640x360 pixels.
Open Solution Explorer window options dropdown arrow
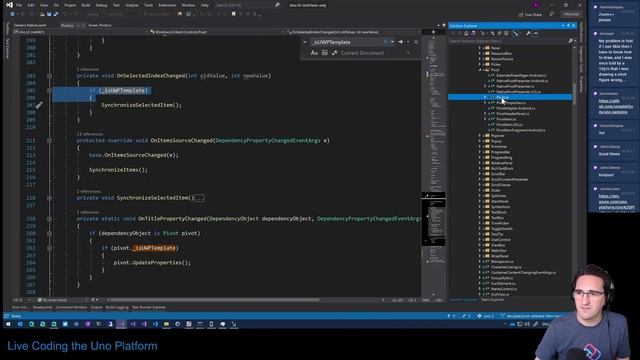(x=563, y=26)
